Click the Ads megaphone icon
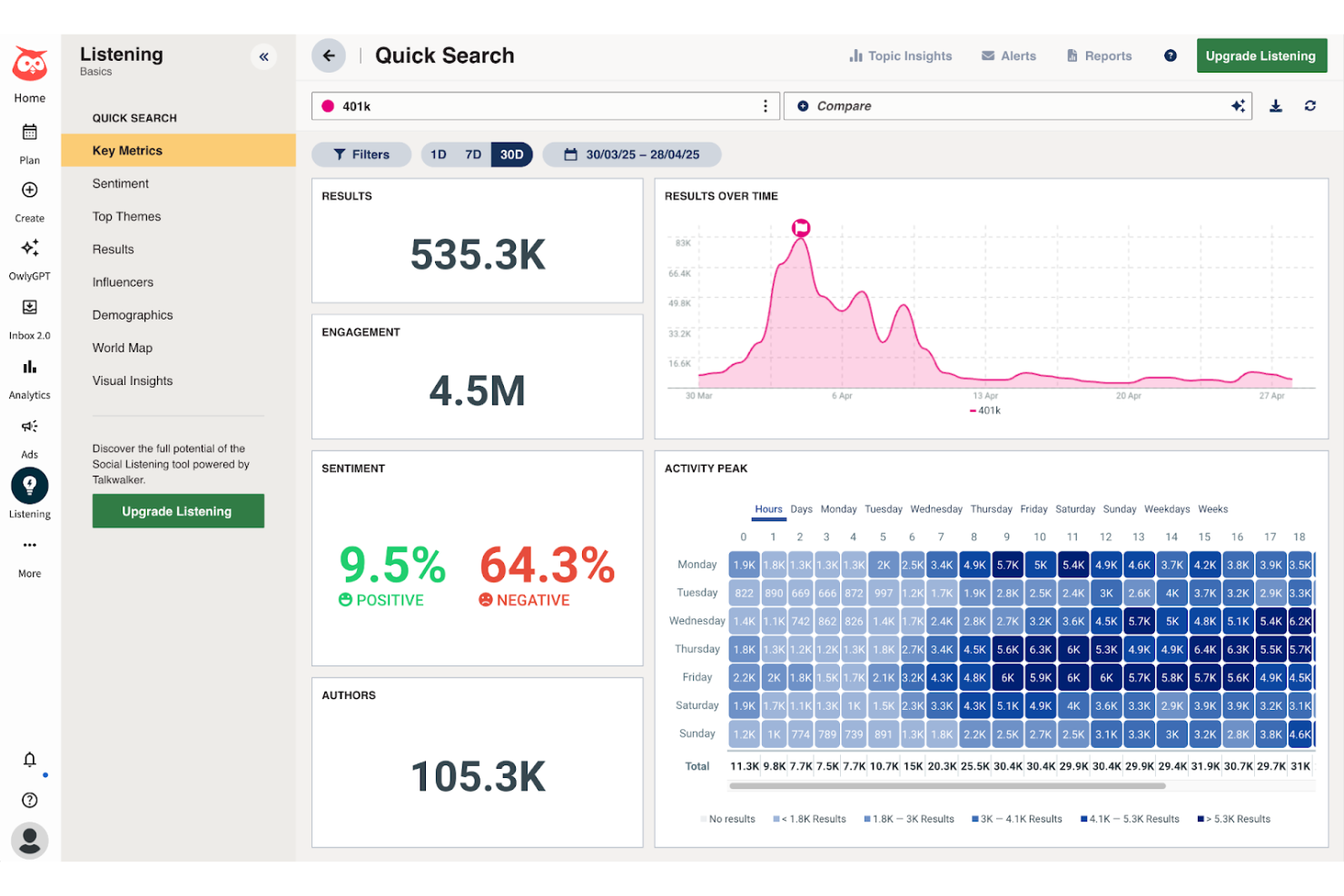The height and width of the screenshot is (896, 1344). pyautogui.click(x=29, y=426)
